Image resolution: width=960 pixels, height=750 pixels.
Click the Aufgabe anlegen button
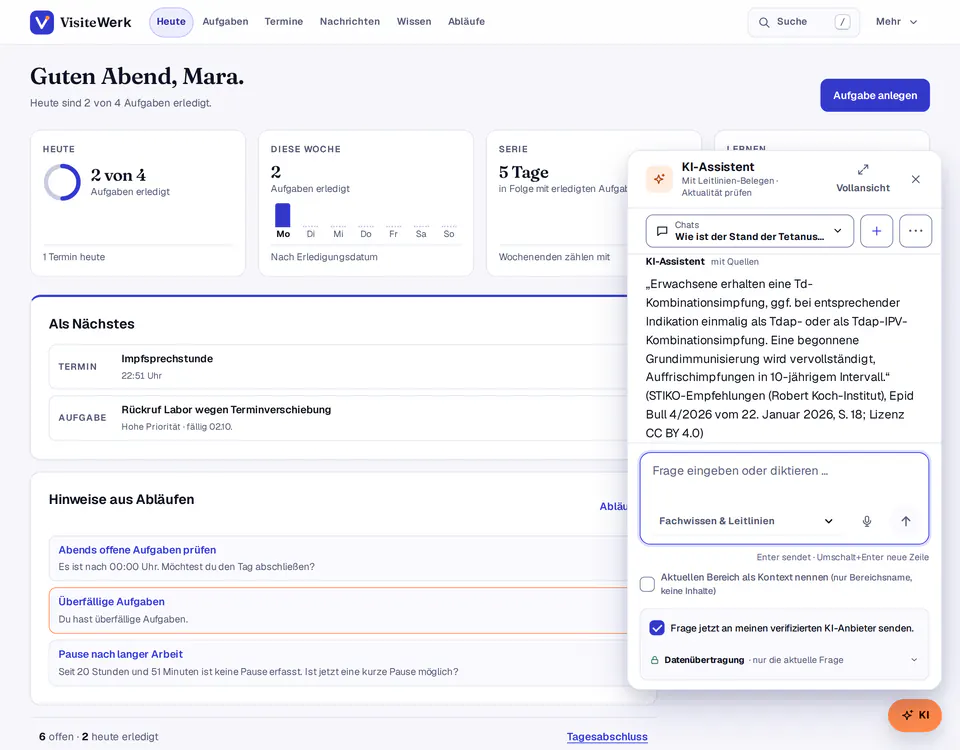[875, 96]
